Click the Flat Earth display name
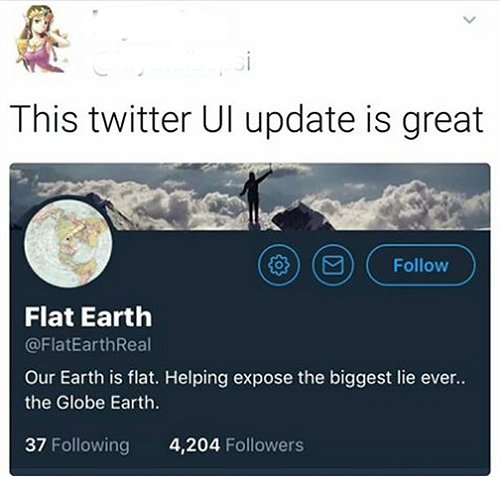The width and height of the screenshot is (500, 477). 88,316
